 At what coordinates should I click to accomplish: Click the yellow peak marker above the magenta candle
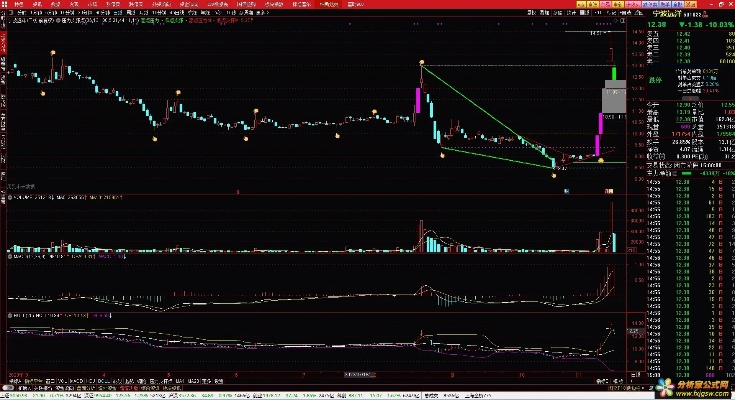(422, 64)
